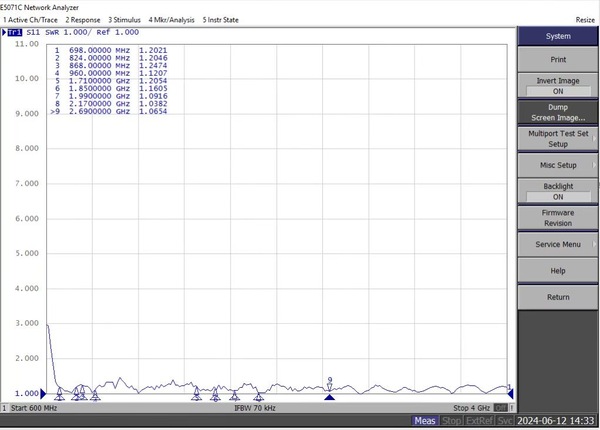600x430 pixels.
Task: Click the Help softkey
Action: click(x=557, y=271)
